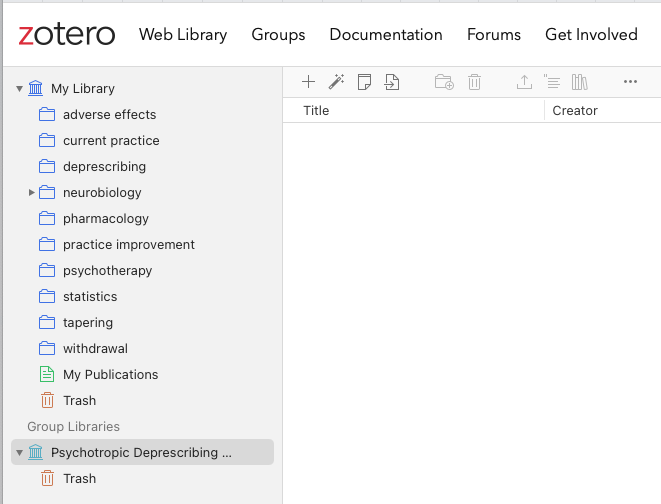Click the folder icon beside practice improvement
This screenshot has width=661, height=504.
47,245
